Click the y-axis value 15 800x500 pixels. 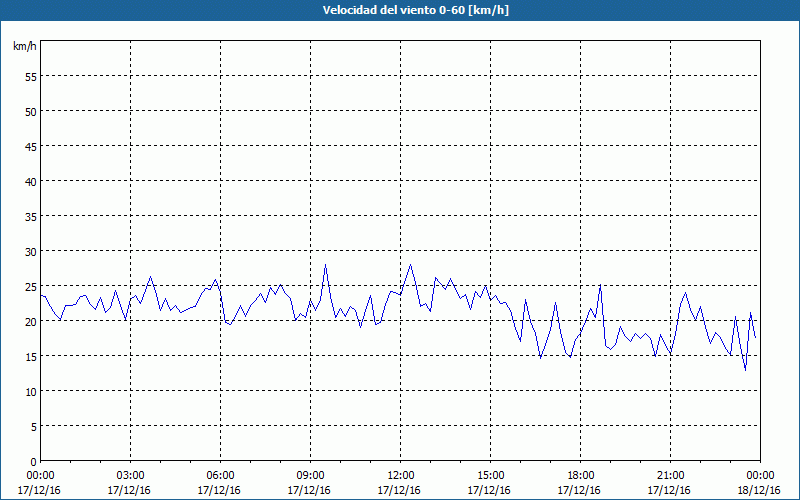[x=31, y=356]
